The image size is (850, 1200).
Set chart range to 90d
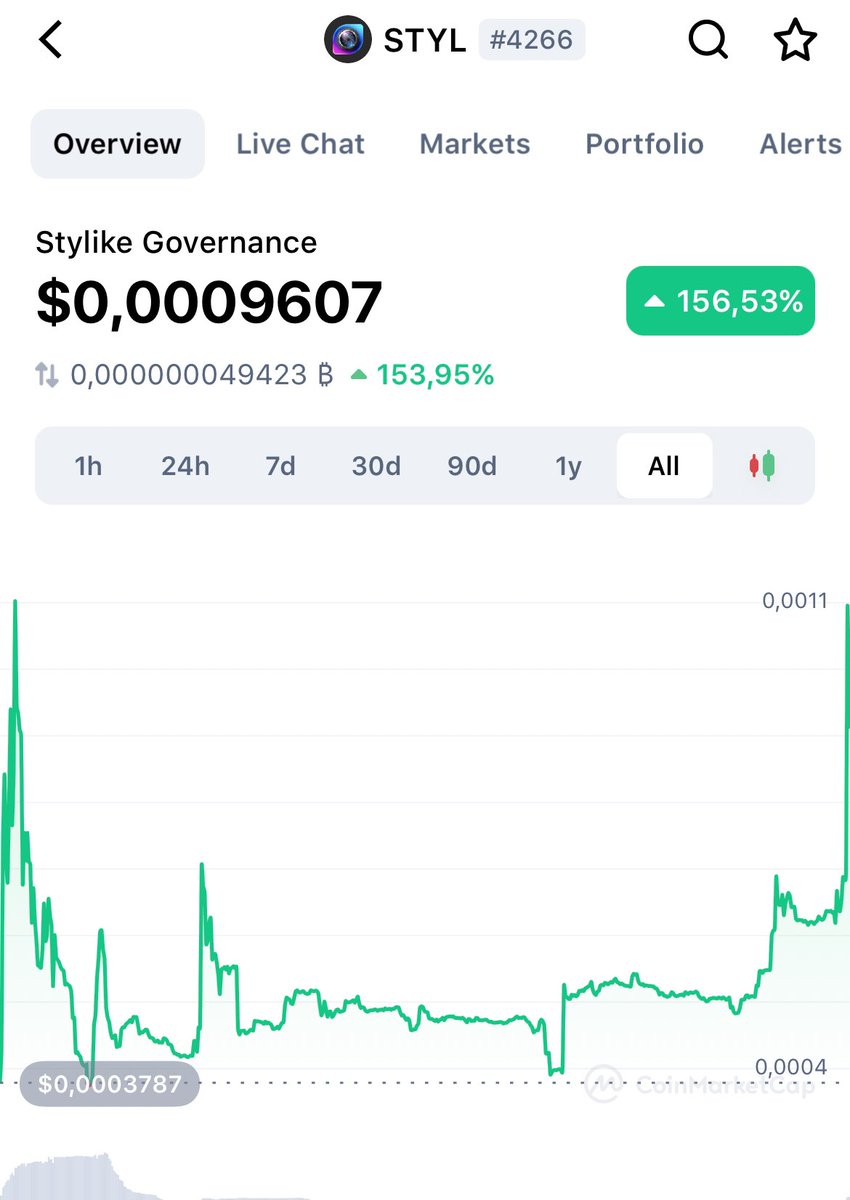[x=472, y=466]
